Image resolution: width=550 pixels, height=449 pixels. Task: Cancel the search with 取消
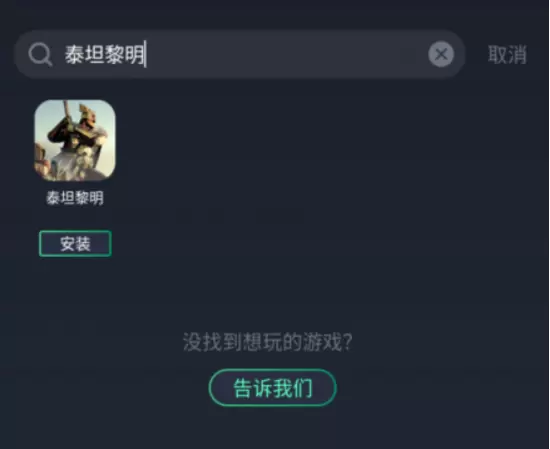point(507,55)
